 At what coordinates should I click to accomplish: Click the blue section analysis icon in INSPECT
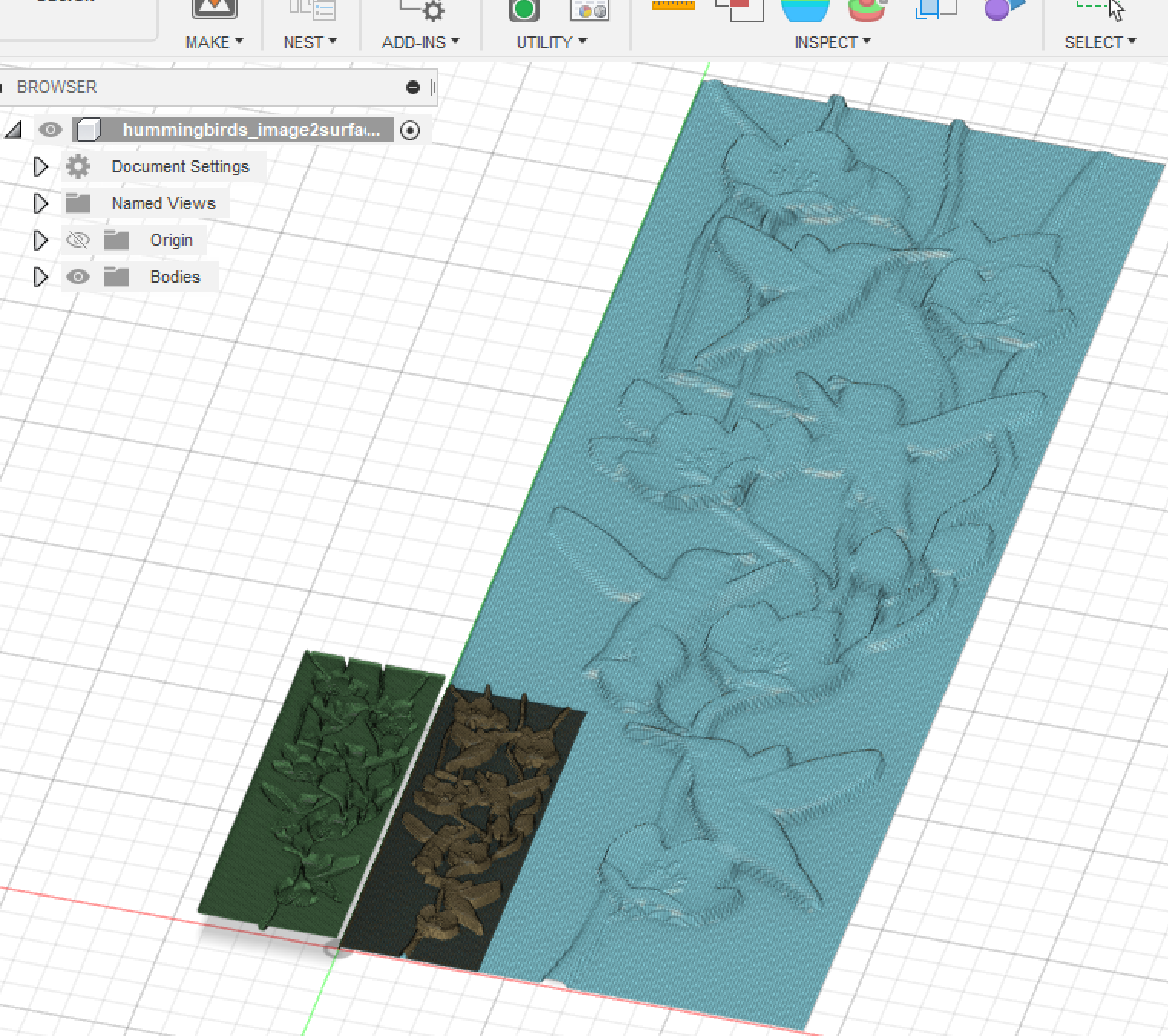pos(936,9)
